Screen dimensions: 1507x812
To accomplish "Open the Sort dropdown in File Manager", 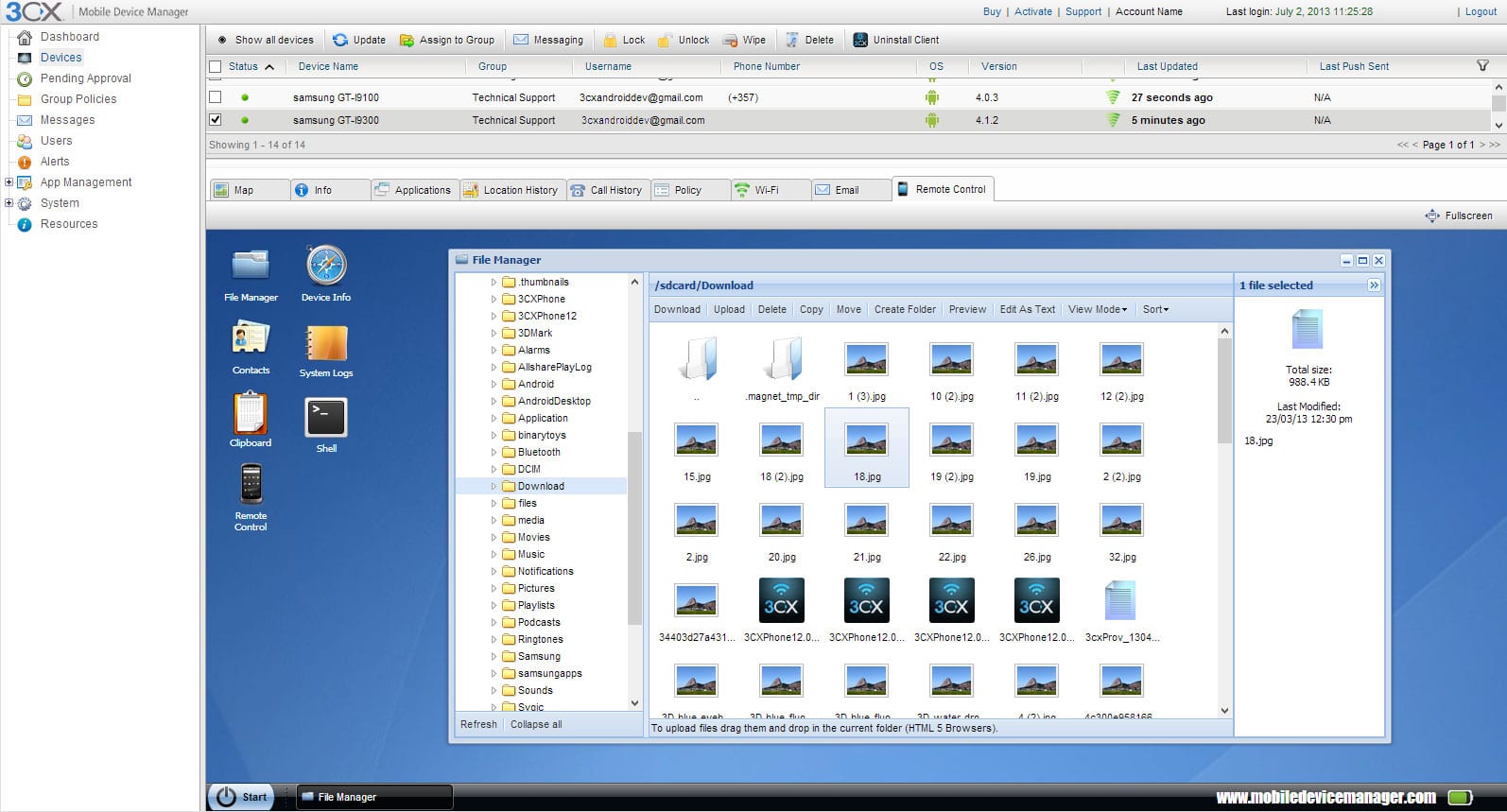I will (1155, 309).
